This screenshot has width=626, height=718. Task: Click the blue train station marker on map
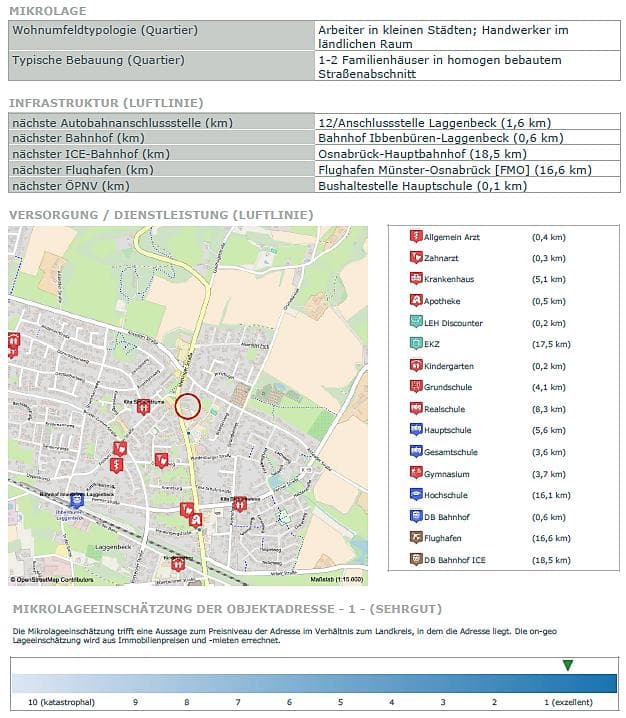[76, 500]
